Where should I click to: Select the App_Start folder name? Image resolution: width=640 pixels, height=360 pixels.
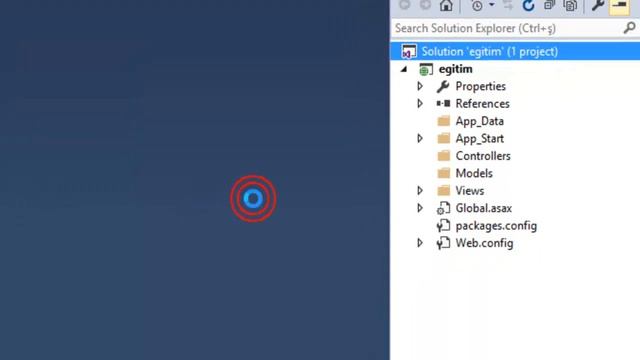tap(480, 139)
